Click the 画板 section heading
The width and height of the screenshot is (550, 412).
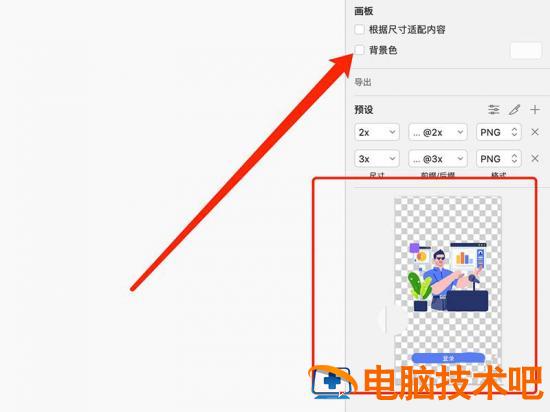pos(363,11)
